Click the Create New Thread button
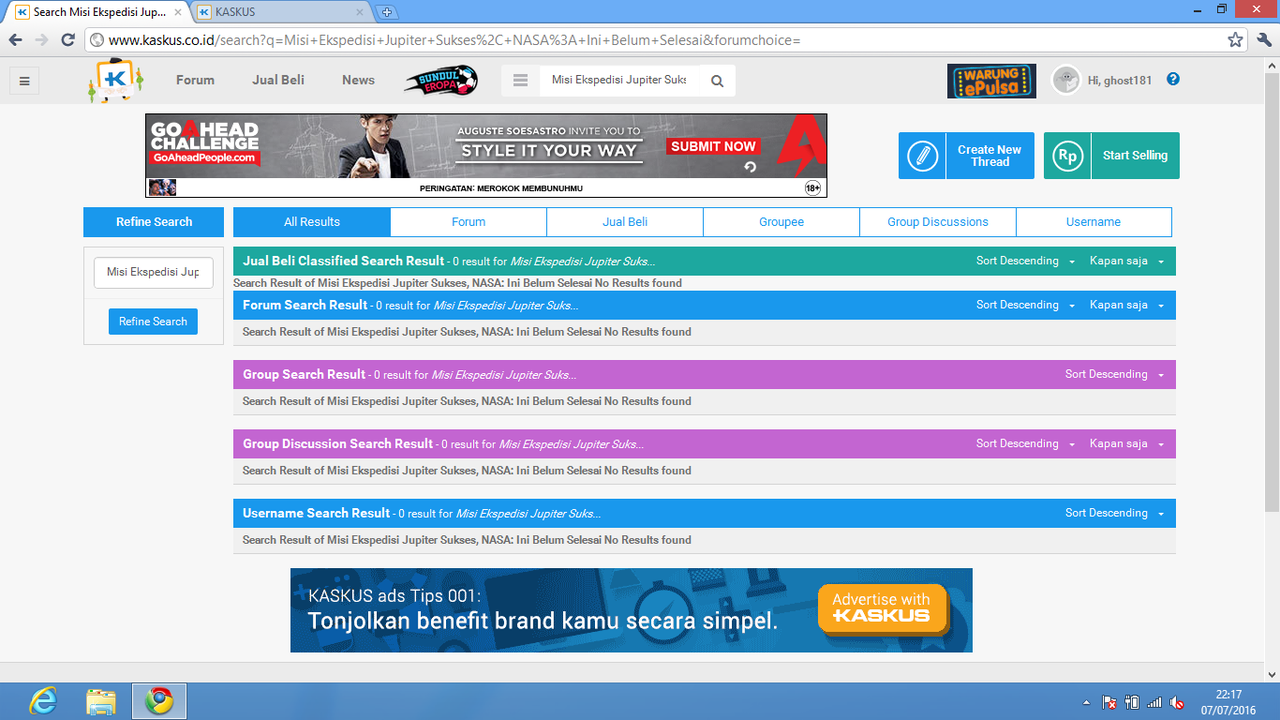The width and height of the screenshot is (1280, 720). point(966,156)
